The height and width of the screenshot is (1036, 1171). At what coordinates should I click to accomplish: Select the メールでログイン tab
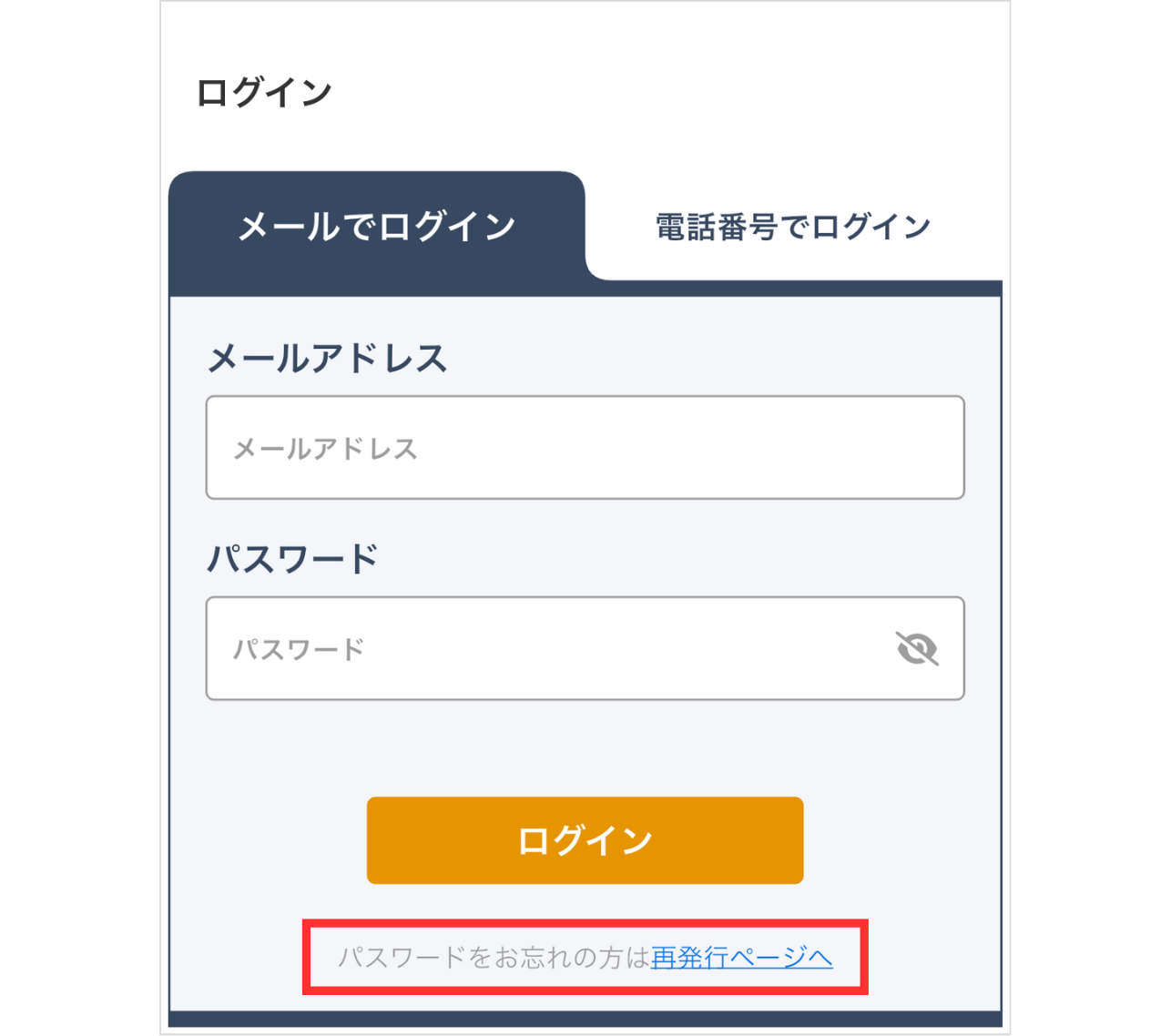pyautogui.click(x=377, y=227)
